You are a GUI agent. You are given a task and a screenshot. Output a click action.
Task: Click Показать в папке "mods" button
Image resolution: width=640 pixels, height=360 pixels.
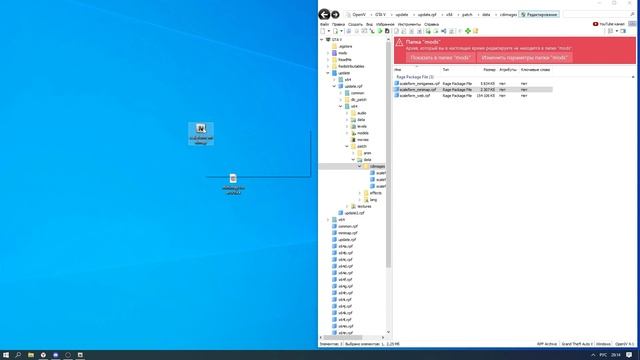440,58
